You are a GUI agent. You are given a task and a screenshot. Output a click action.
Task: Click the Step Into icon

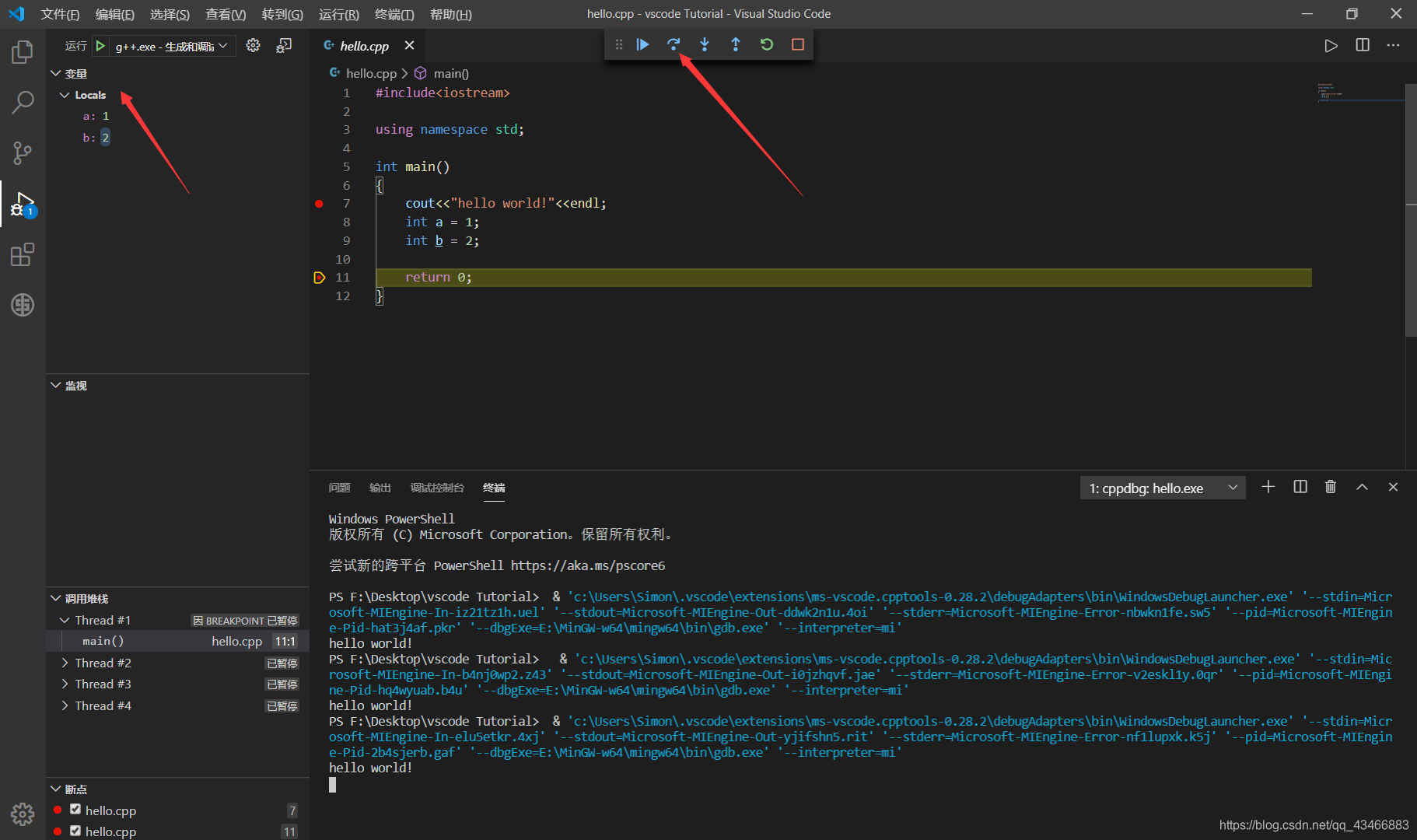pos(704,44)
